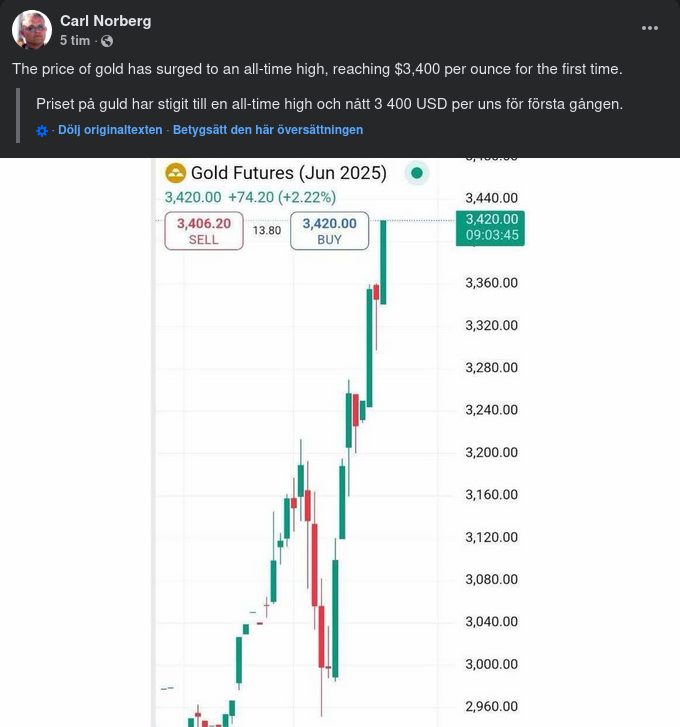Click the globe public-privacy icon
This screenshot has width=680, height=727.
point(107,41)
